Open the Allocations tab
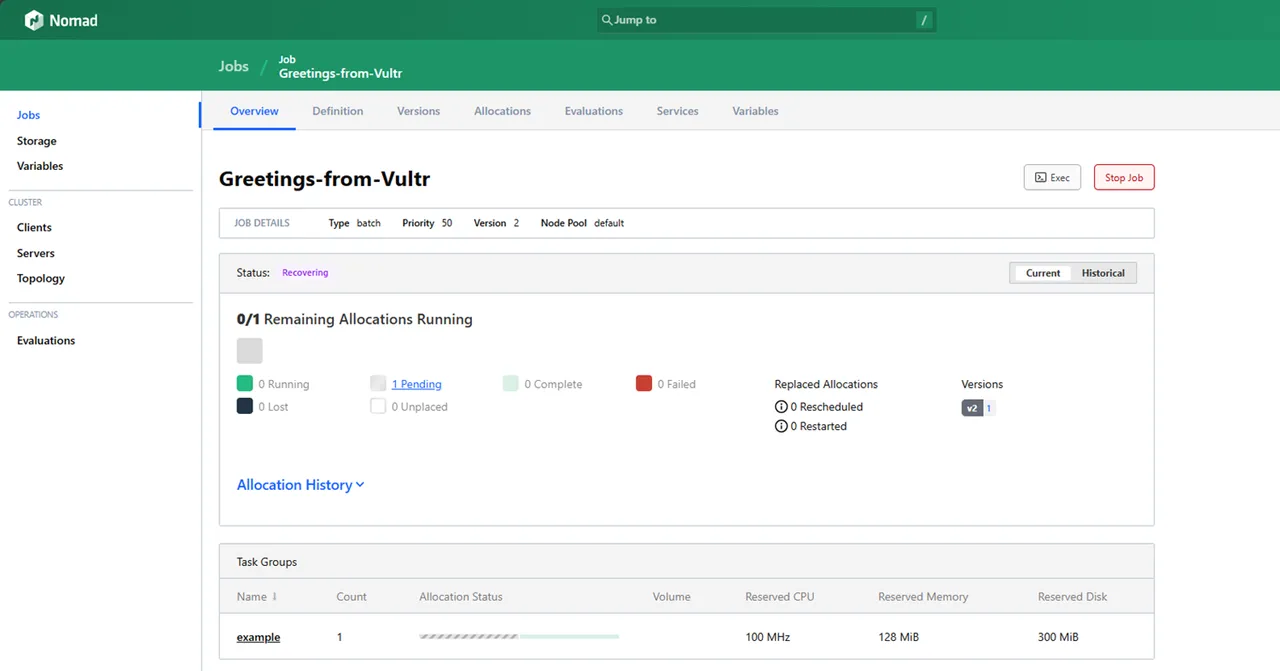 (502, 111)
